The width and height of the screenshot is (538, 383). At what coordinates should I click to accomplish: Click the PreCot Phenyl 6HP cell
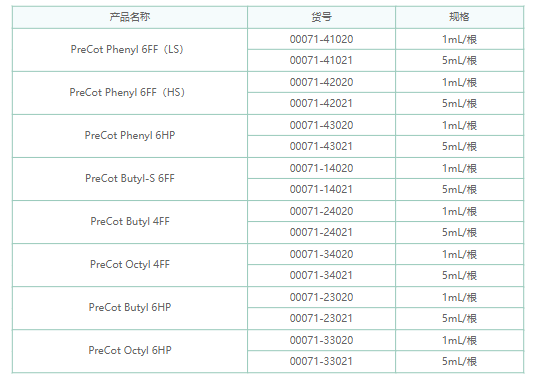pyautogui.click(x=130, y=135)
